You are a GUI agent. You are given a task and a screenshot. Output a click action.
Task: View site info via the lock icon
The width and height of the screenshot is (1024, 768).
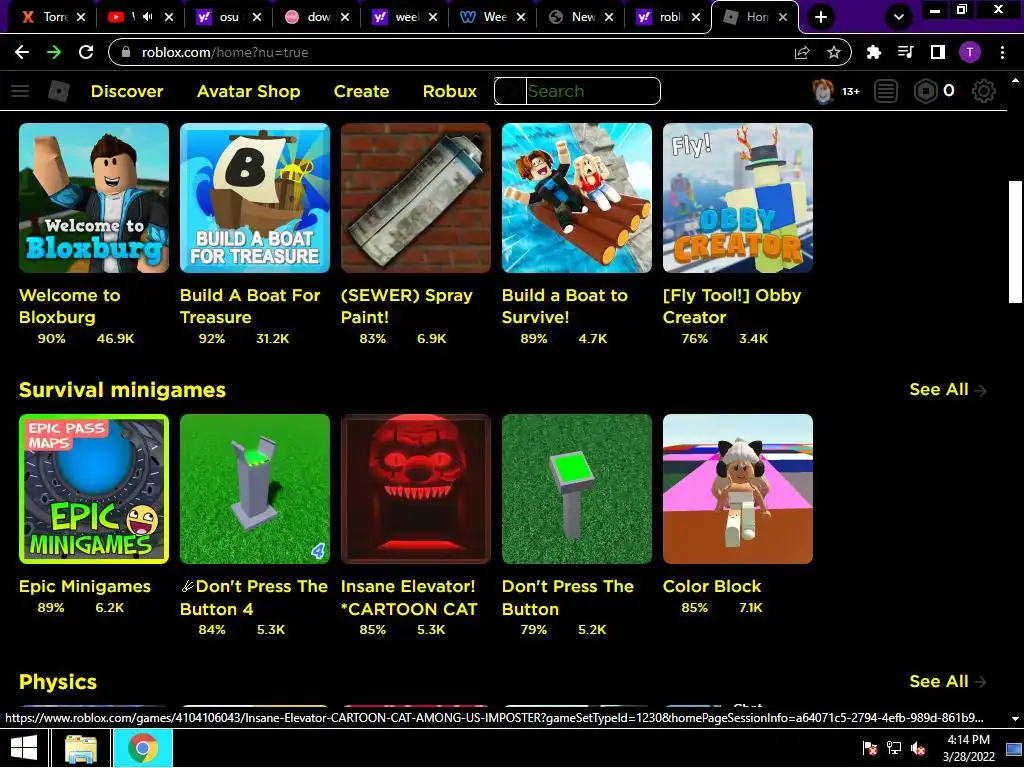point(127,52)
